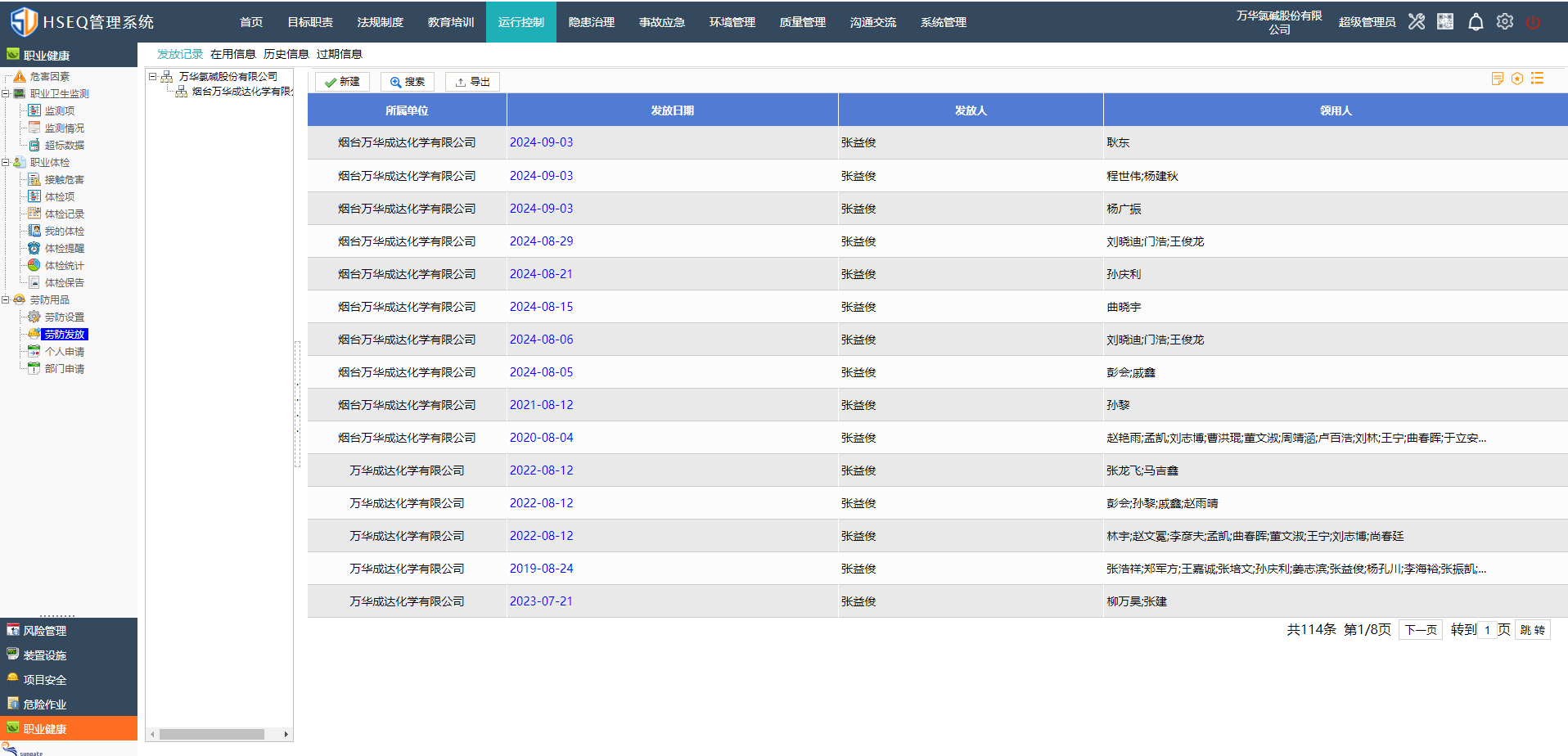Open the 2019-08-24 issue record link

(x=542, y=569)
